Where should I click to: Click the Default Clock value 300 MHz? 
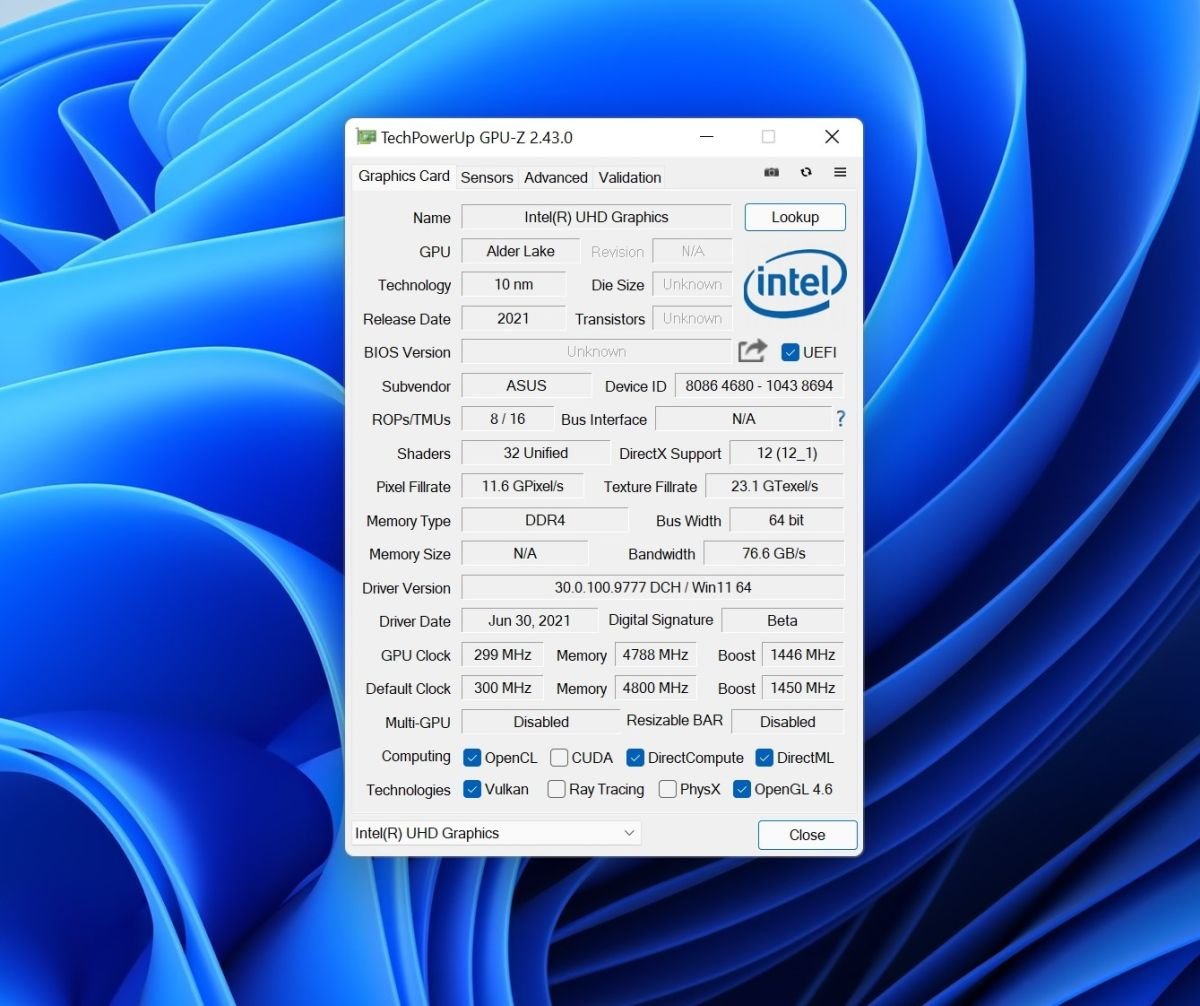pos(502,688)
